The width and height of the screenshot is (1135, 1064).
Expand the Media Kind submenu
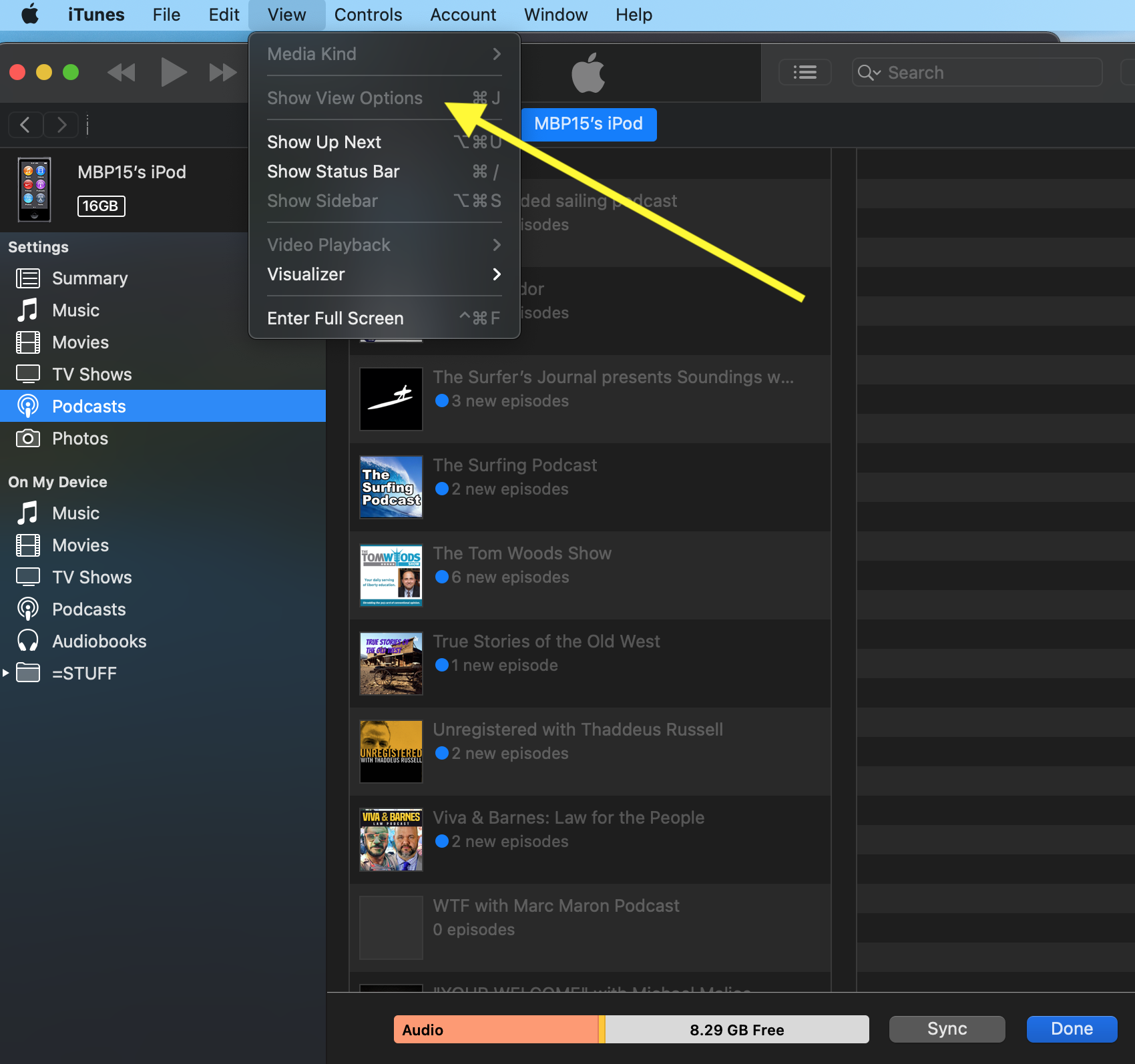point(384,54)
